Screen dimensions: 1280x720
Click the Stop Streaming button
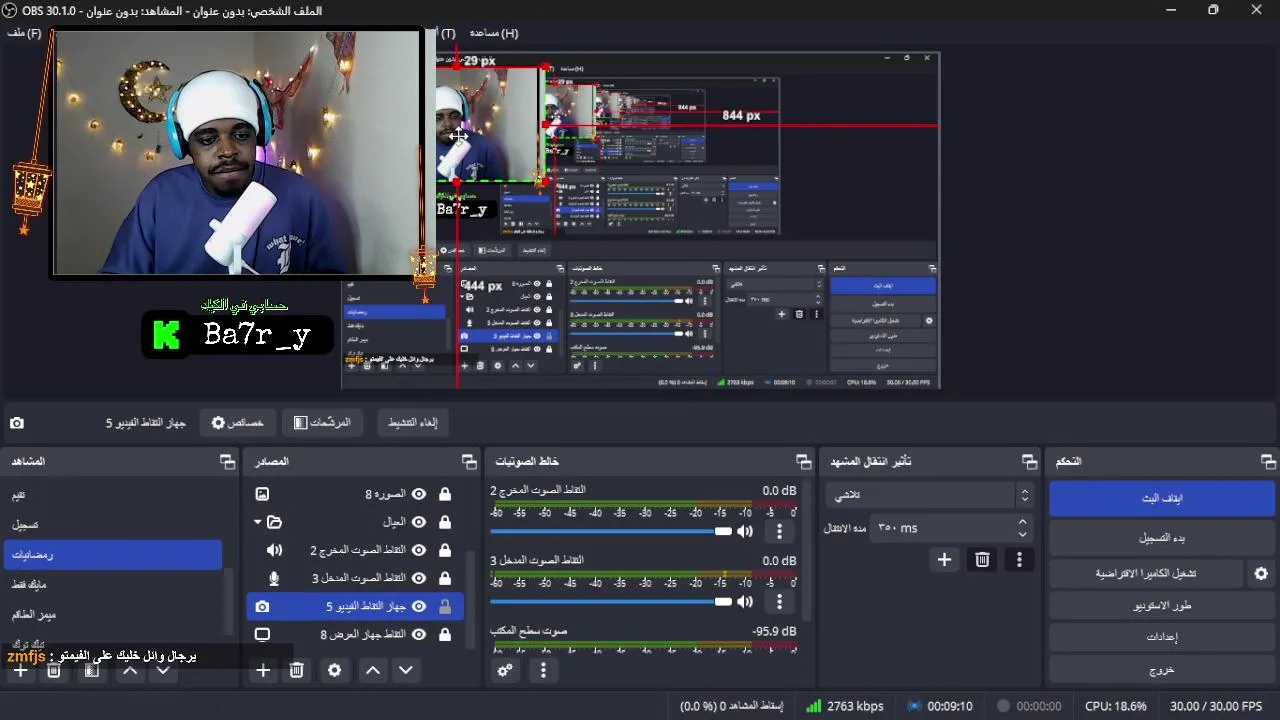1162,498
